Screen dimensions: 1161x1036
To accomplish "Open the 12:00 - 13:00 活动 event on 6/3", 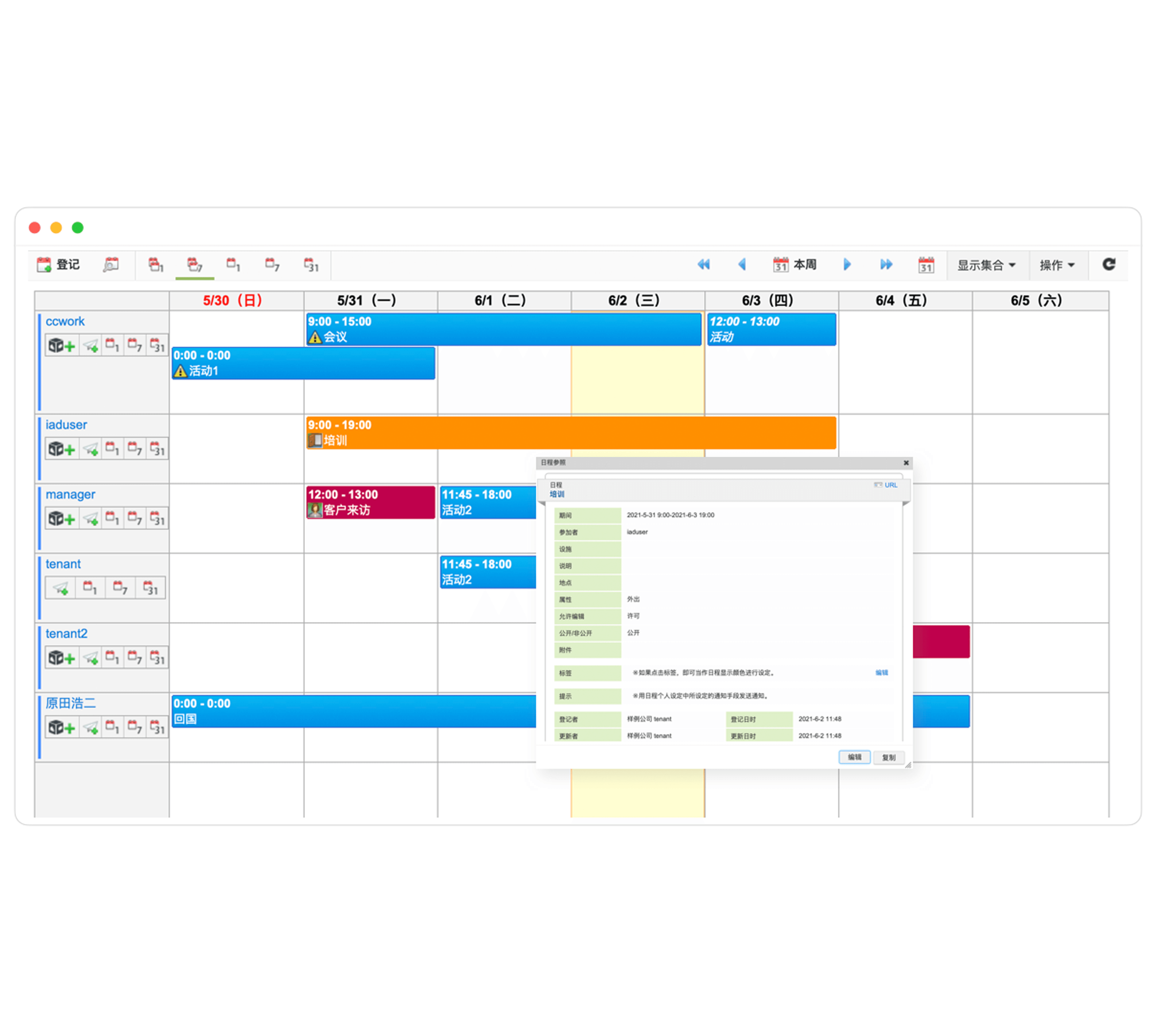I will click(772, 329).
